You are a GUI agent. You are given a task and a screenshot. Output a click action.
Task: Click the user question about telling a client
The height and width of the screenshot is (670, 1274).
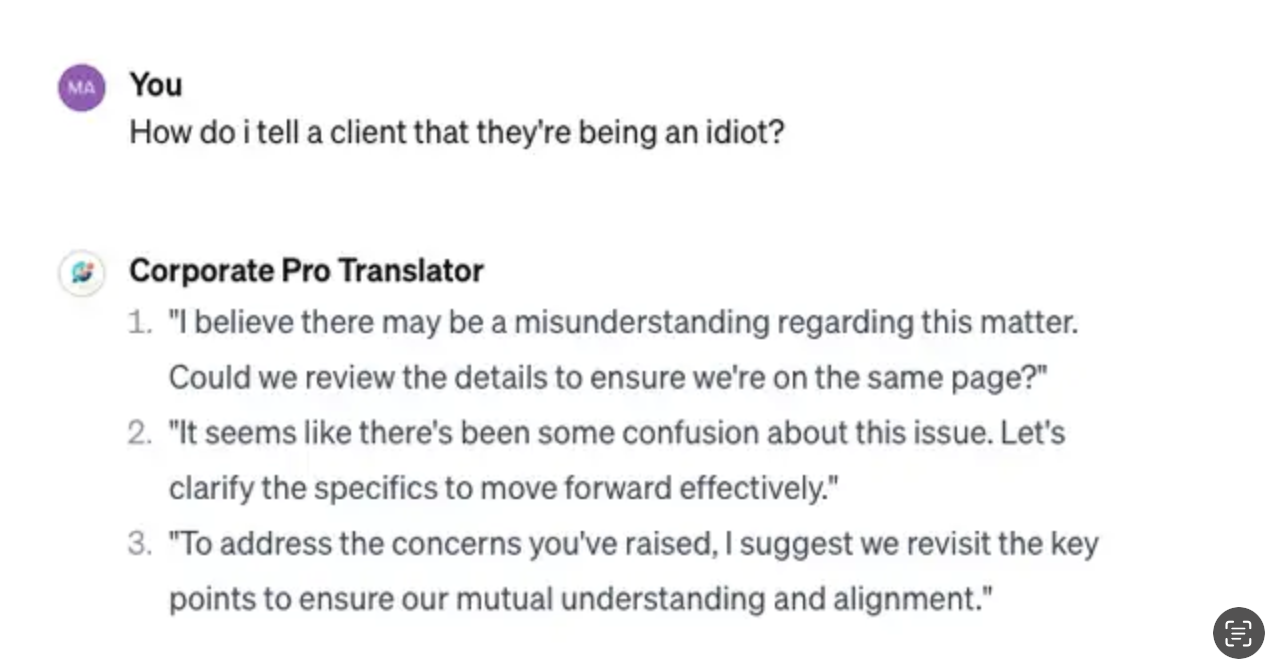456,133
